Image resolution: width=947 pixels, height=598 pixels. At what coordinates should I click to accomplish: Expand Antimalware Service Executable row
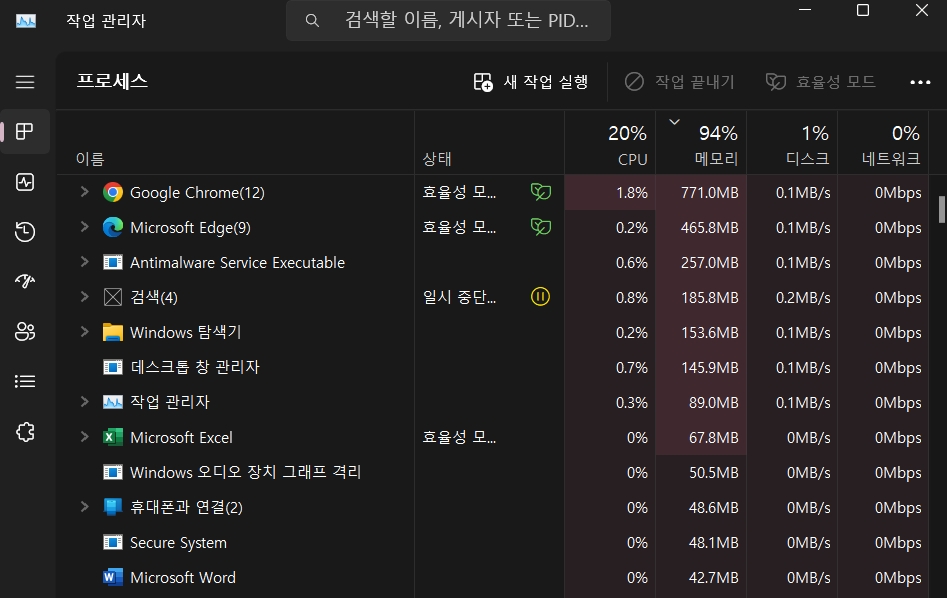pos(85,262)
